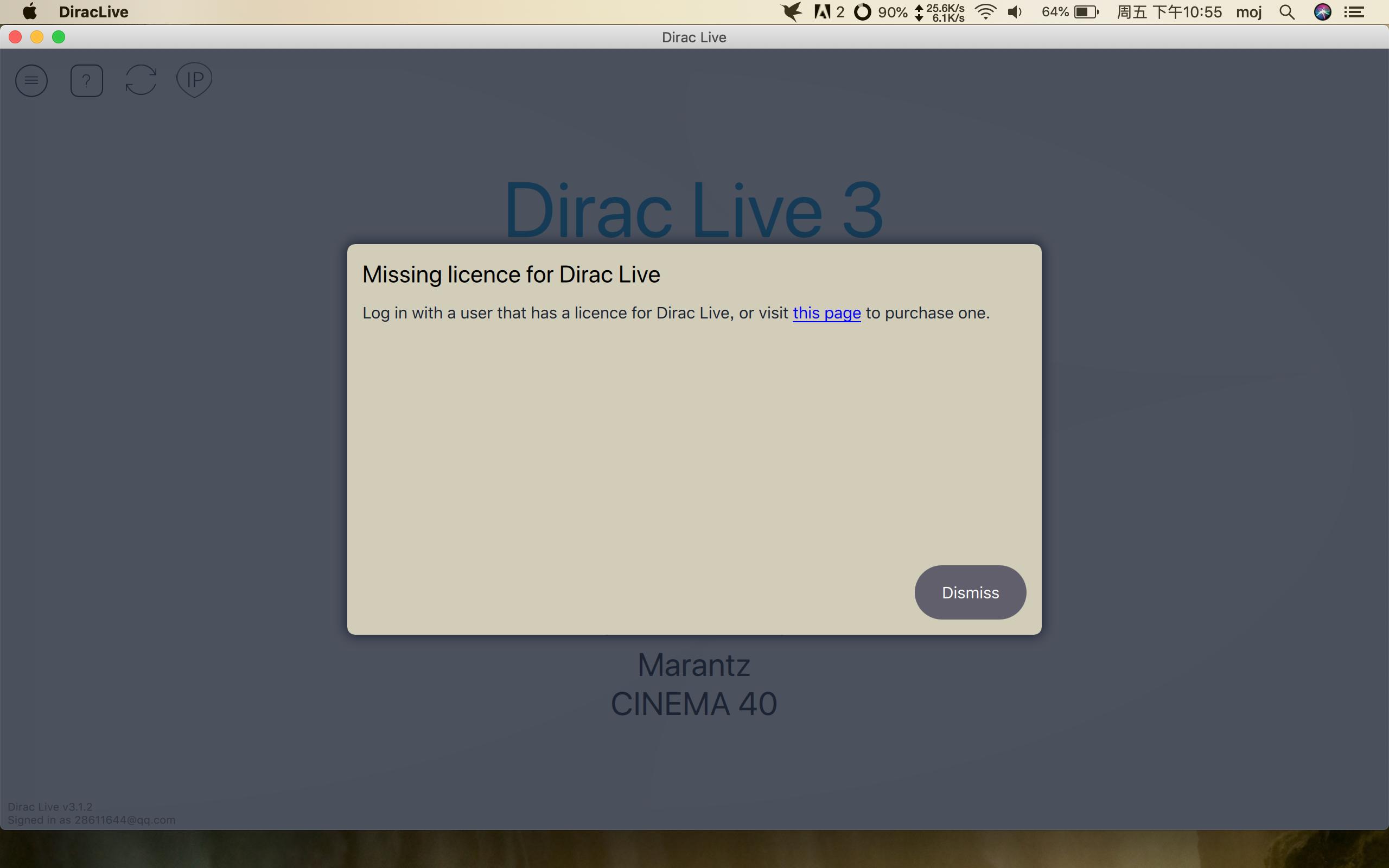
Task: Open the DiracLive app menu
Action: pos(93,12)
